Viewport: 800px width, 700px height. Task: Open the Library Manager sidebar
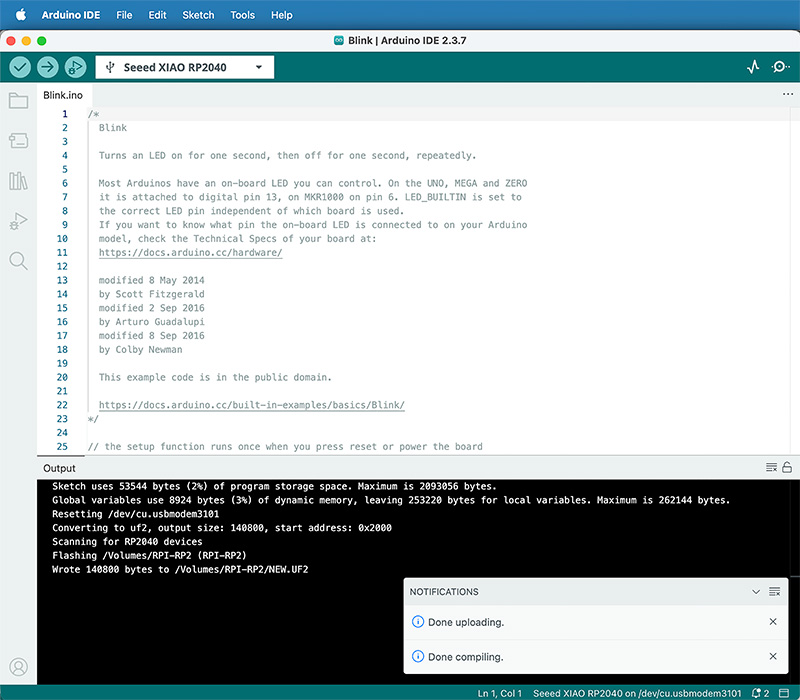click(18, 181)
